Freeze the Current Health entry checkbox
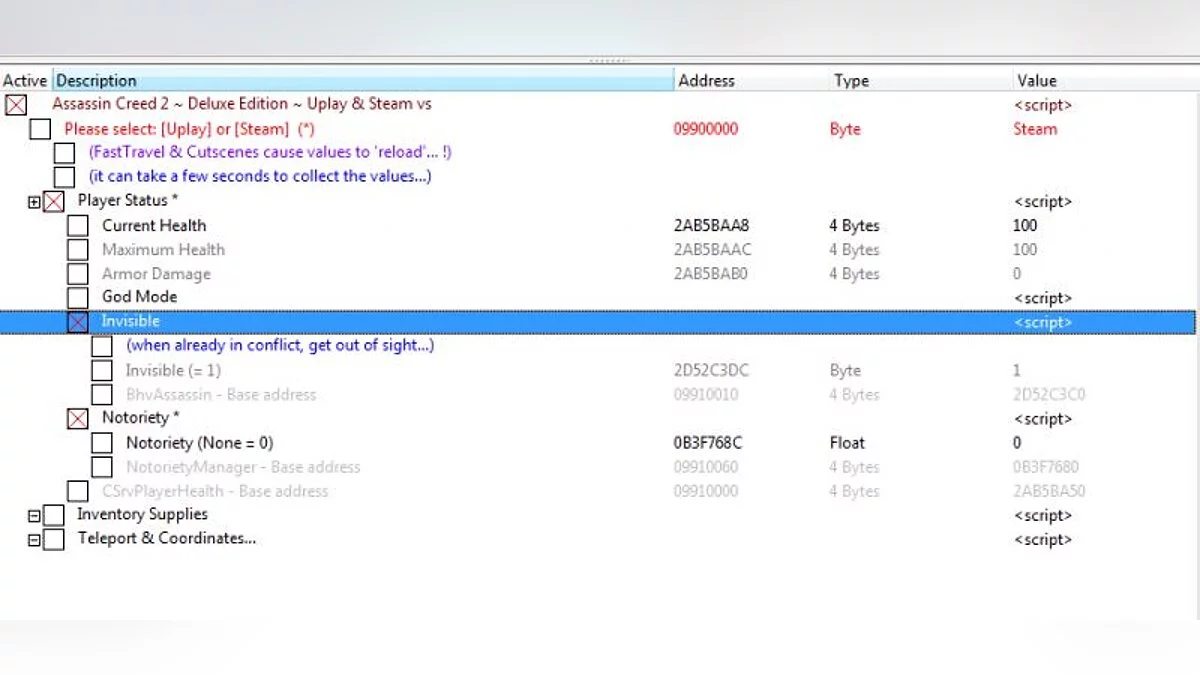This screenshot has height=675, width=1200. point(78,226)
